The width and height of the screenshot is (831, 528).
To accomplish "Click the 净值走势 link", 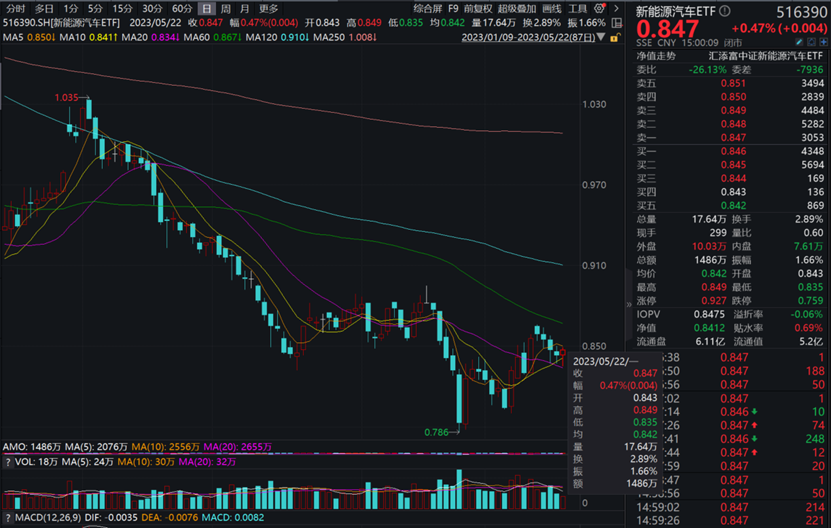I will pyautogui.click(x=656, y=56).
